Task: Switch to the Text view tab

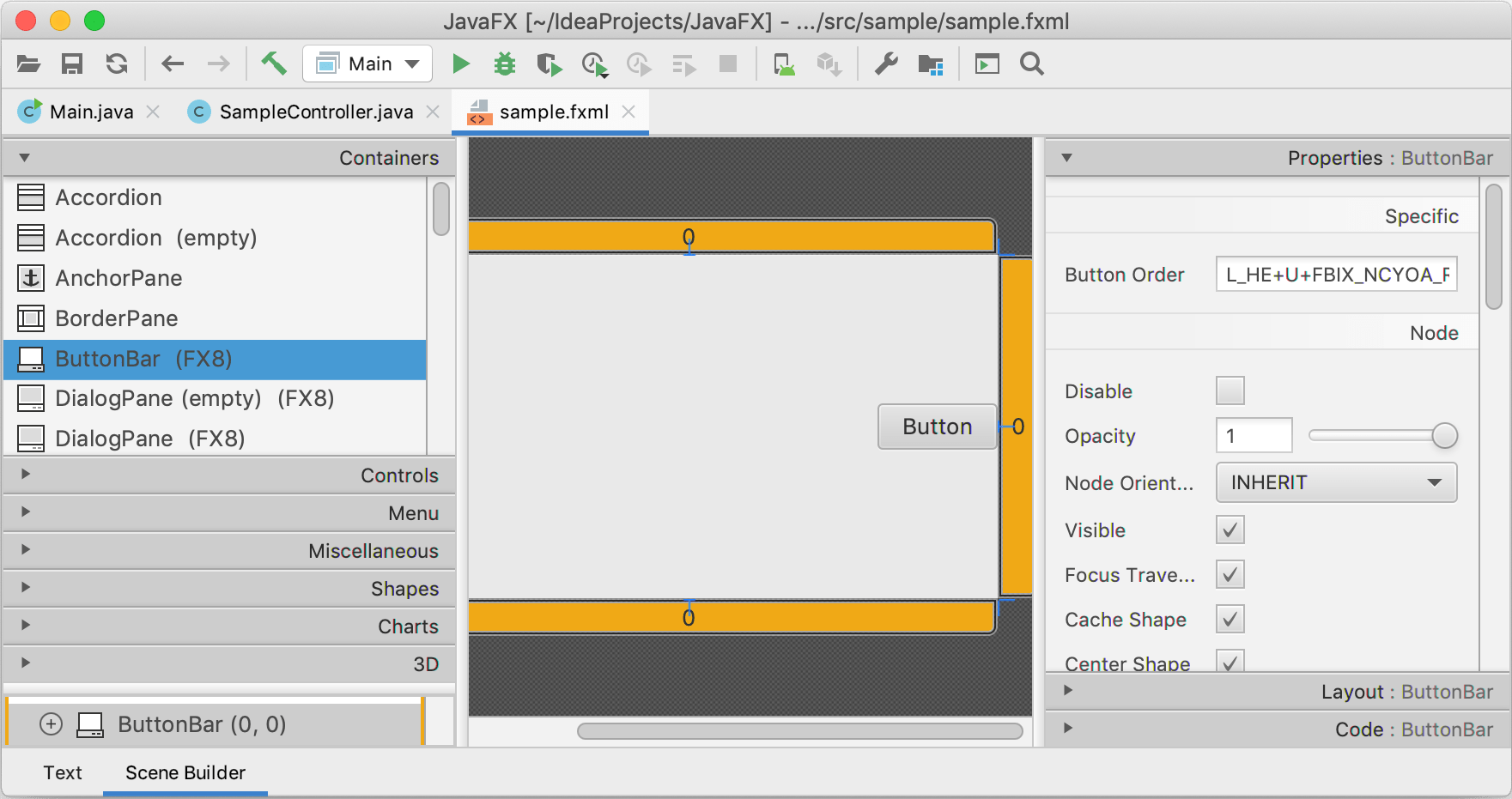Action: pyautogui.click(x=63, y=772)
